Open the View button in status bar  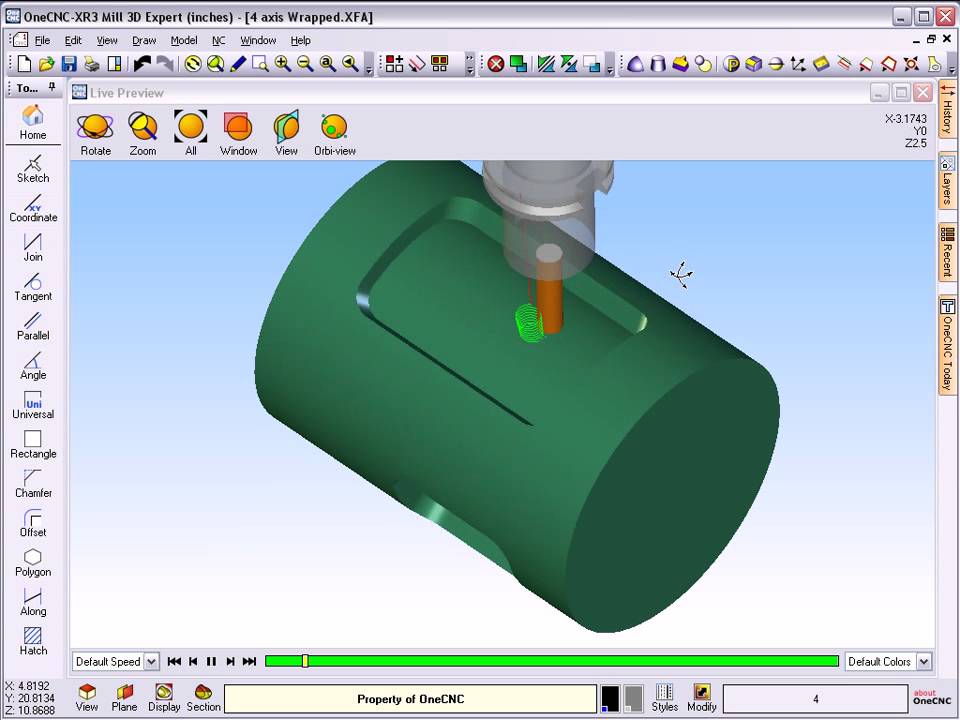click(x=87, y=699)
